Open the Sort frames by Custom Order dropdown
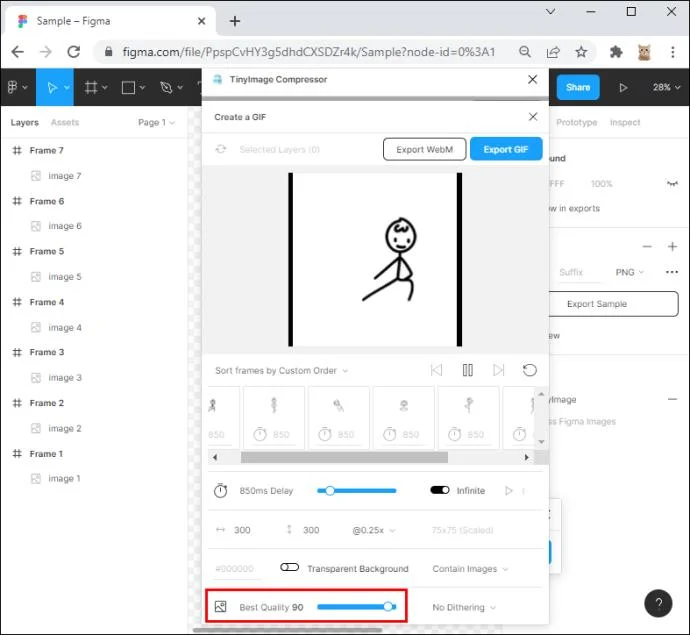Viewport: 690px width, 635px height. (281, 371)
